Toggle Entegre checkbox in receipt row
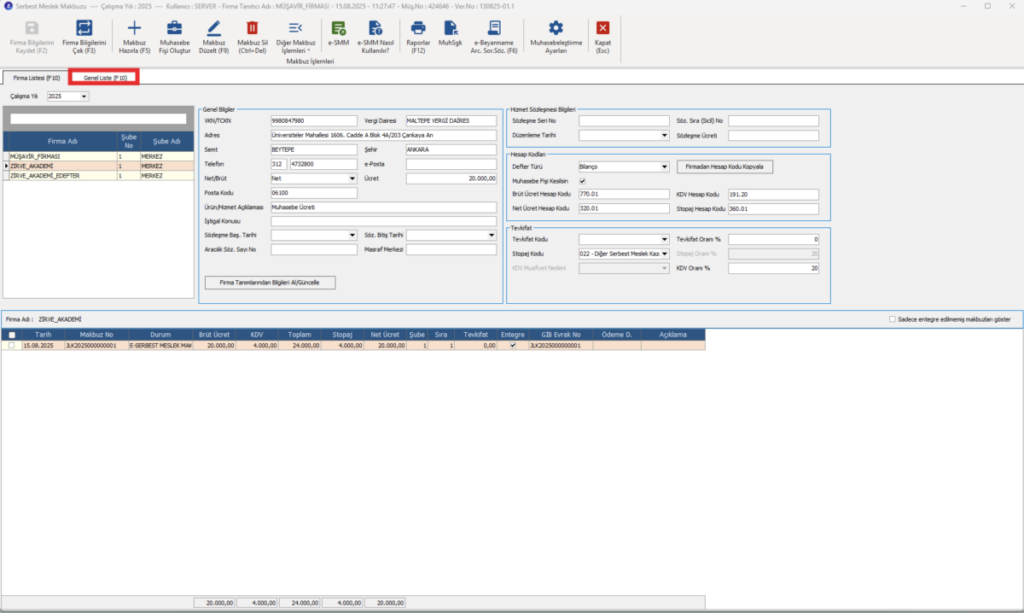The width and height of the screenshot is (1024, 613). 513,345
